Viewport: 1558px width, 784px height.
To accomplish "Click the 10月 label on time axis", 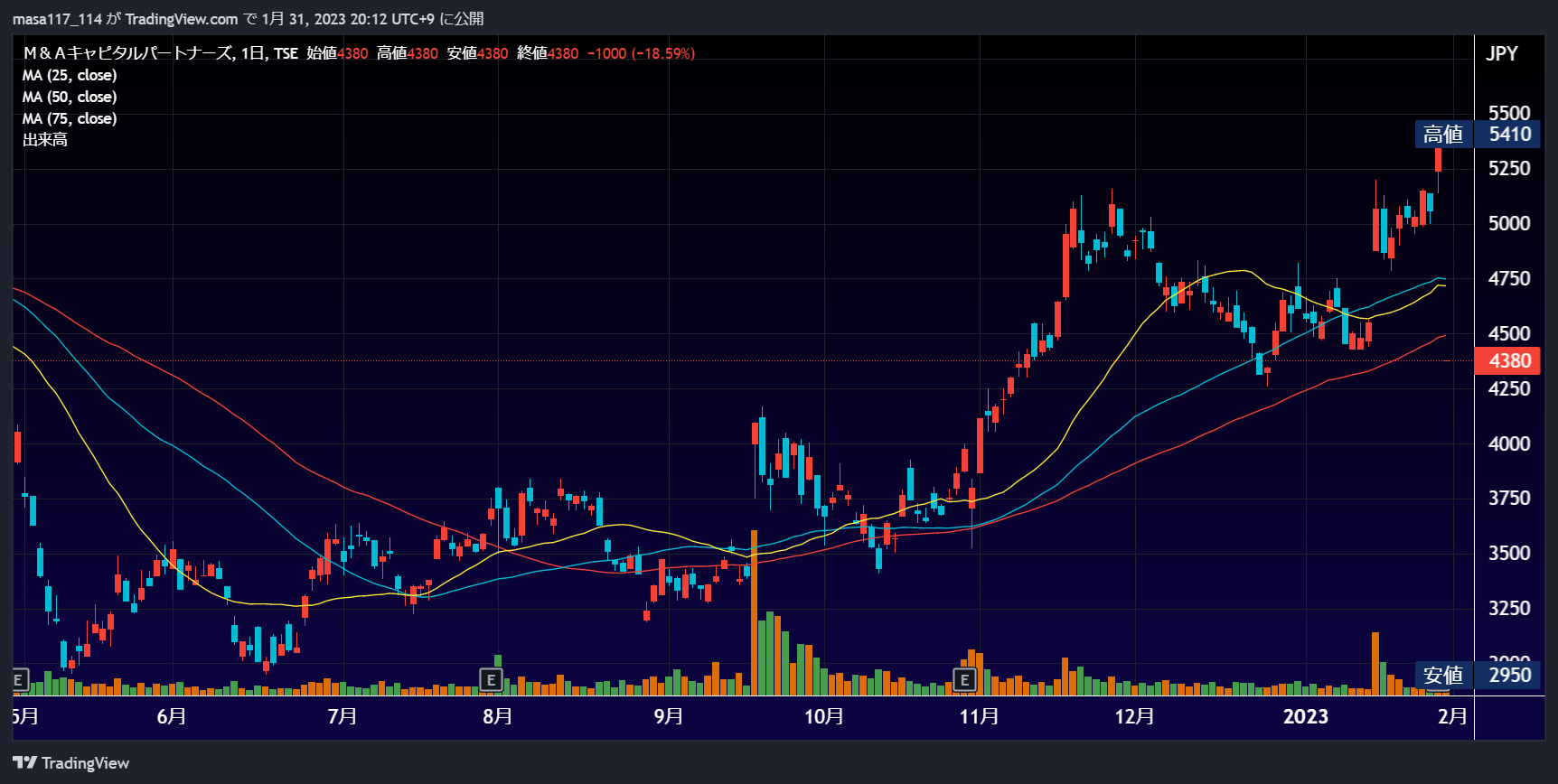I will tap(824, 716).
